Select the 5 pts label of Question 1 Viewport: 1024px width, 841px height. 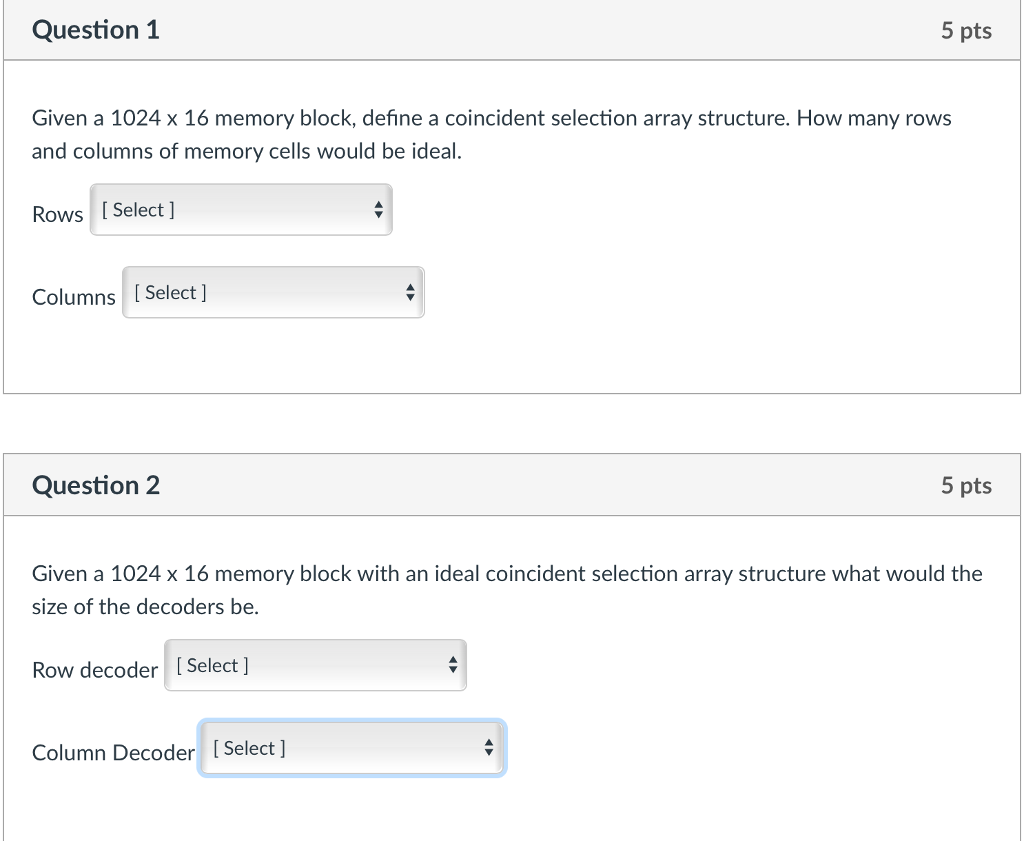(966, 30)
